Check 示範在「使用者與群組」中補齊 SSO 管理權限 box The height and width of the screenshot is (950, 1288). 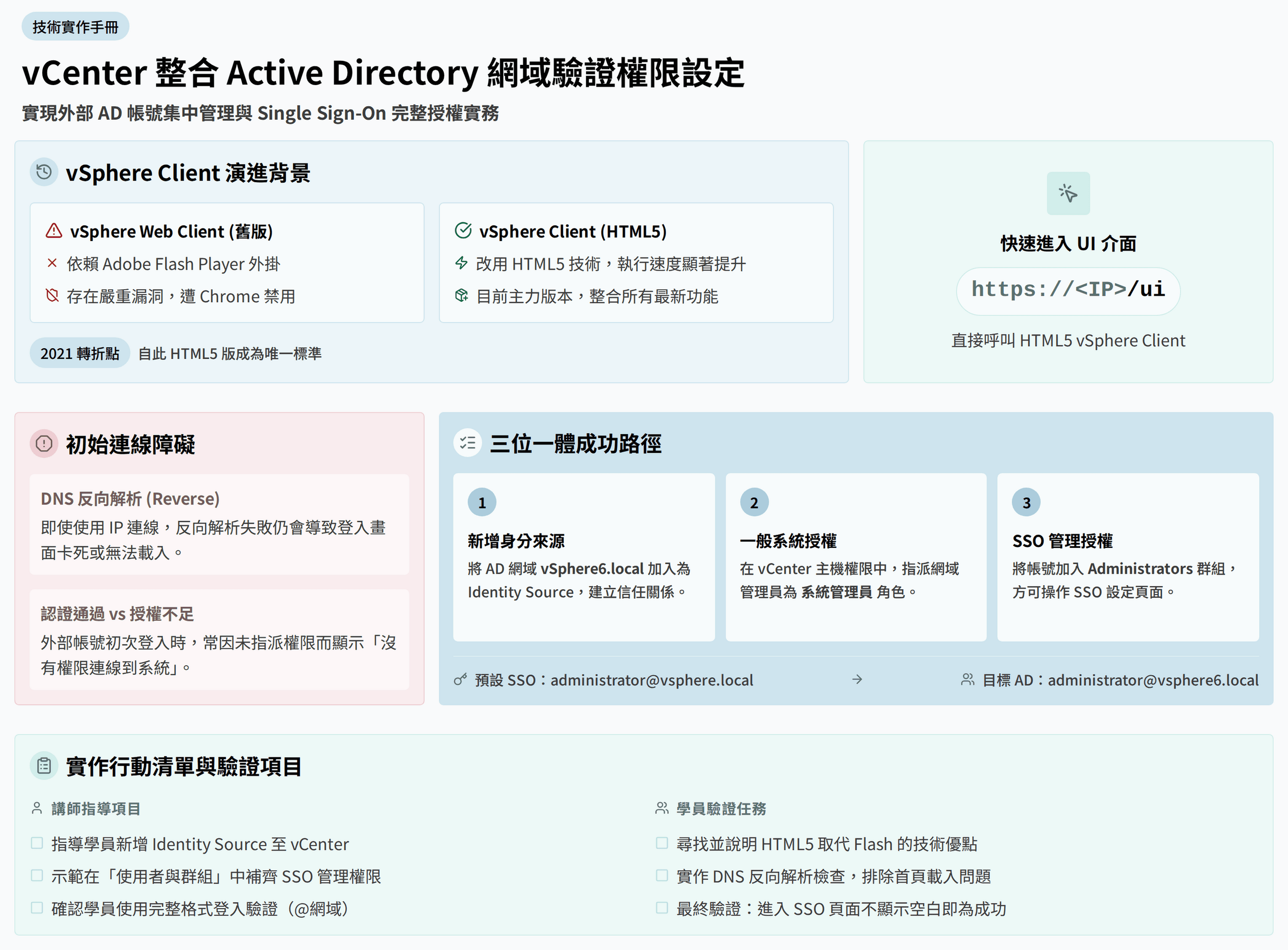point(37,875)
